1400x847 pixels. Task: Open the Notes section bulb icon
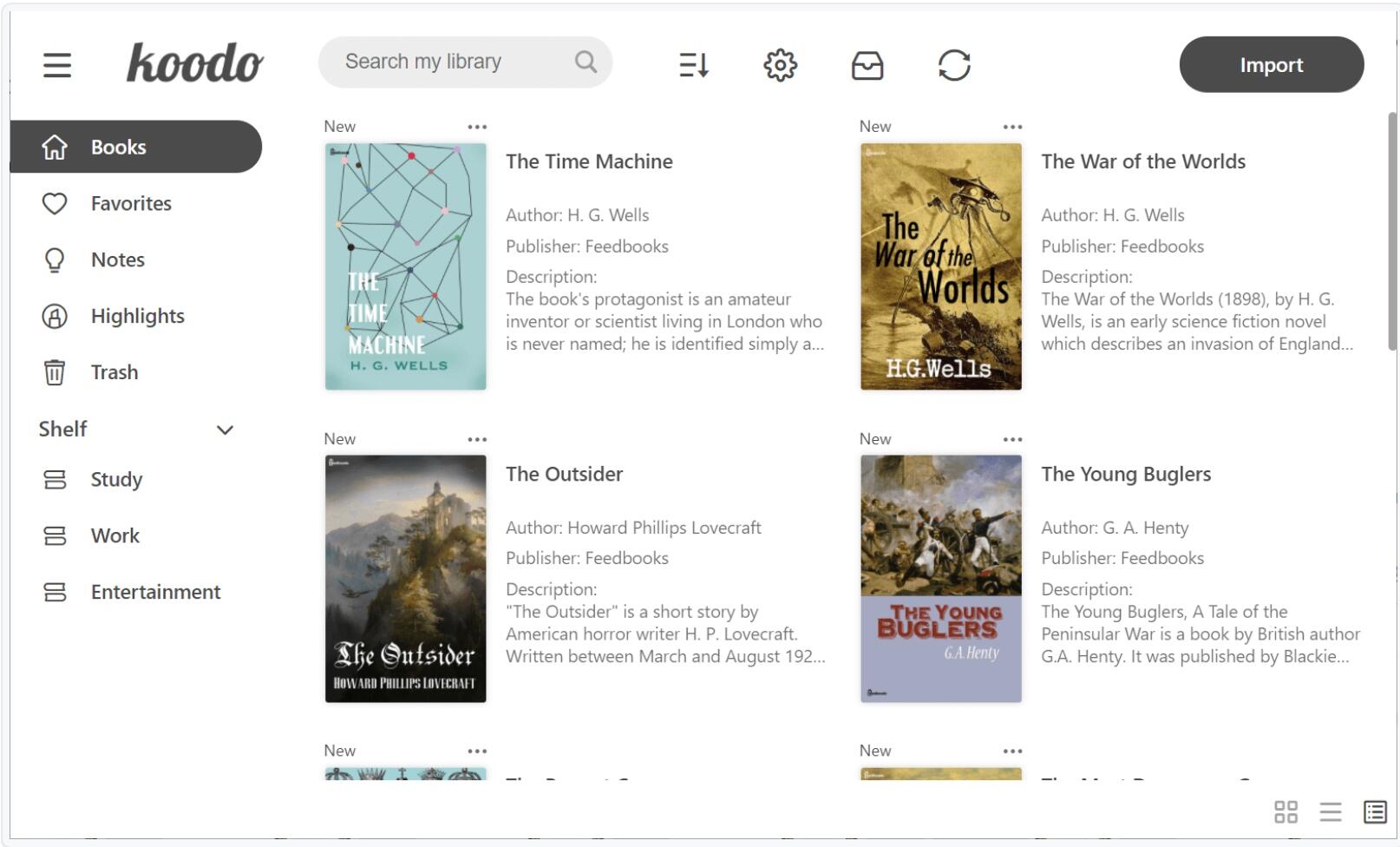55,259
